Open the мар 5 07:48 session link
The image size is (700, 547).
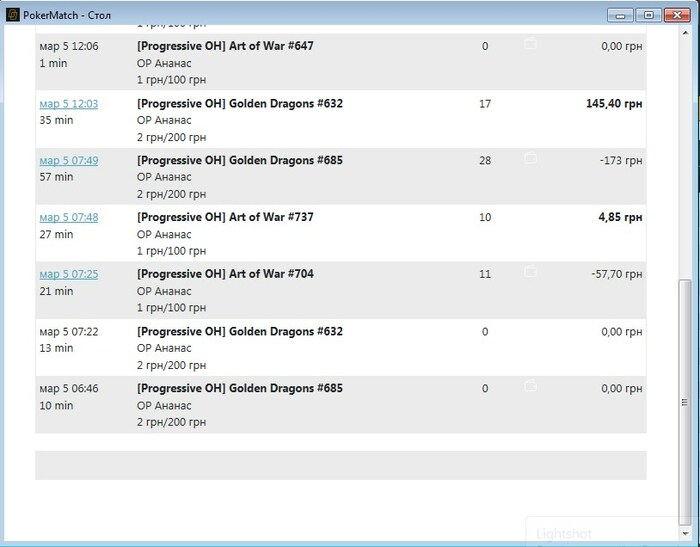click(69, 217)
